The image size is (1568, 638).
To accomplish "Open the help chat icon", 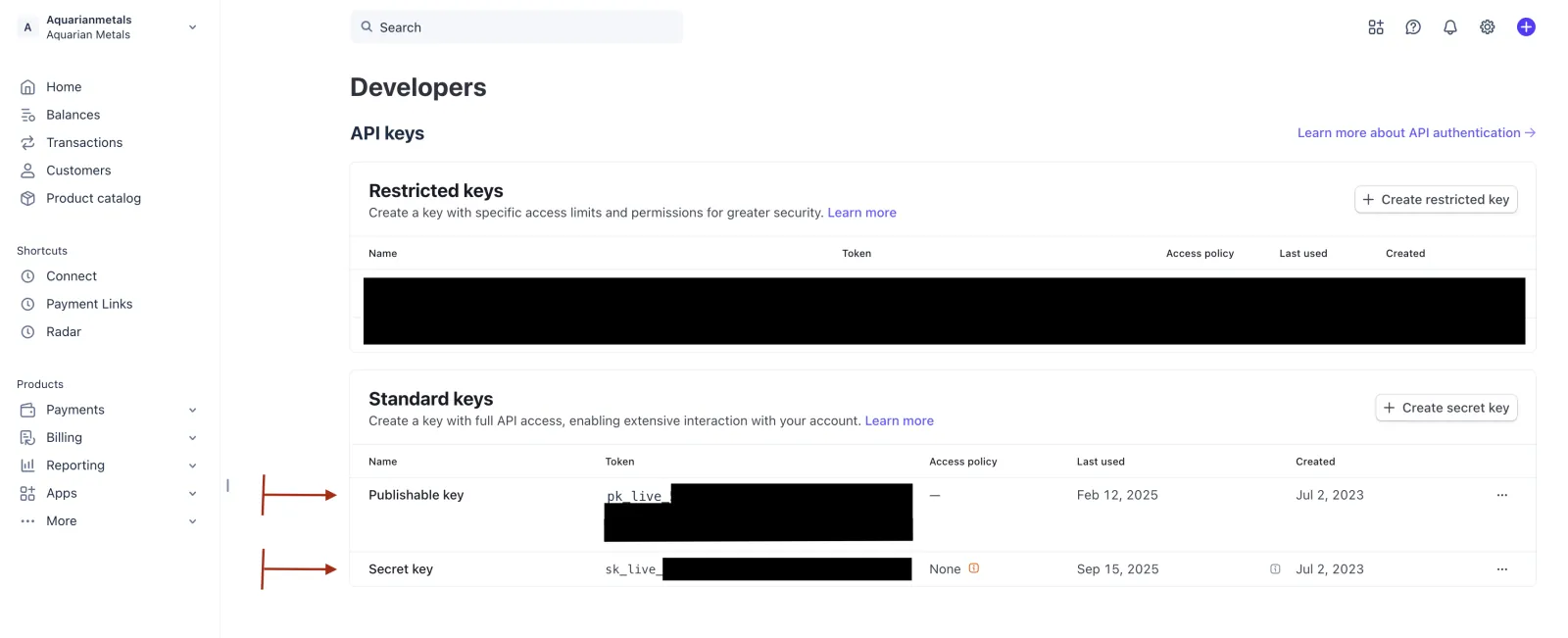I will [x=1413, y=27].
